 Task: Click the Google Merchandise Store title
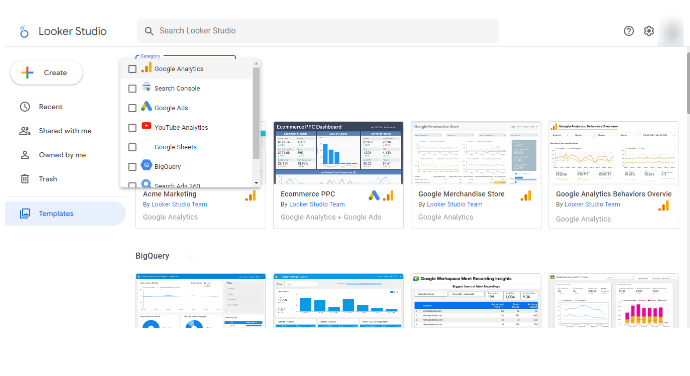(461, 194)
